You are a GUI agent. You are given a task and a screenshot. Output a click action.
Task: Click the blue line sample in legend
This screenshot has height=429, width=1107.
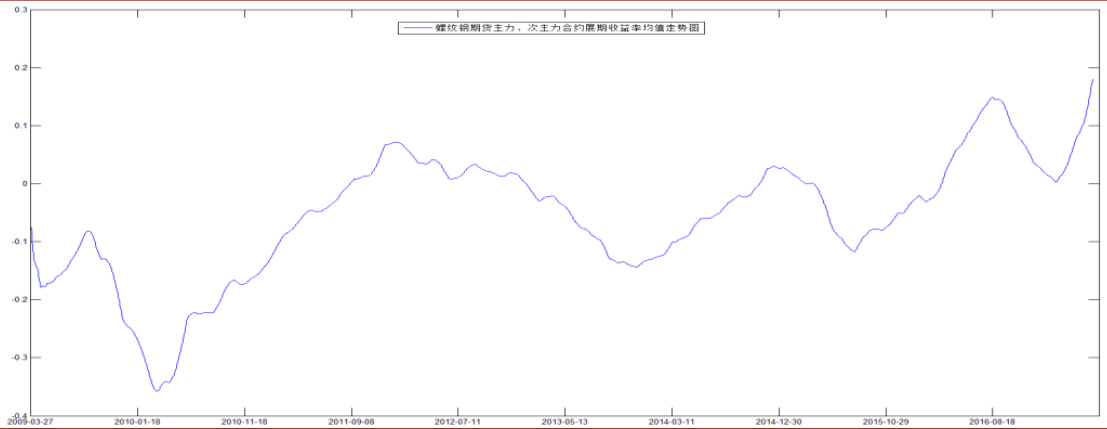click(x=416, y=30)
